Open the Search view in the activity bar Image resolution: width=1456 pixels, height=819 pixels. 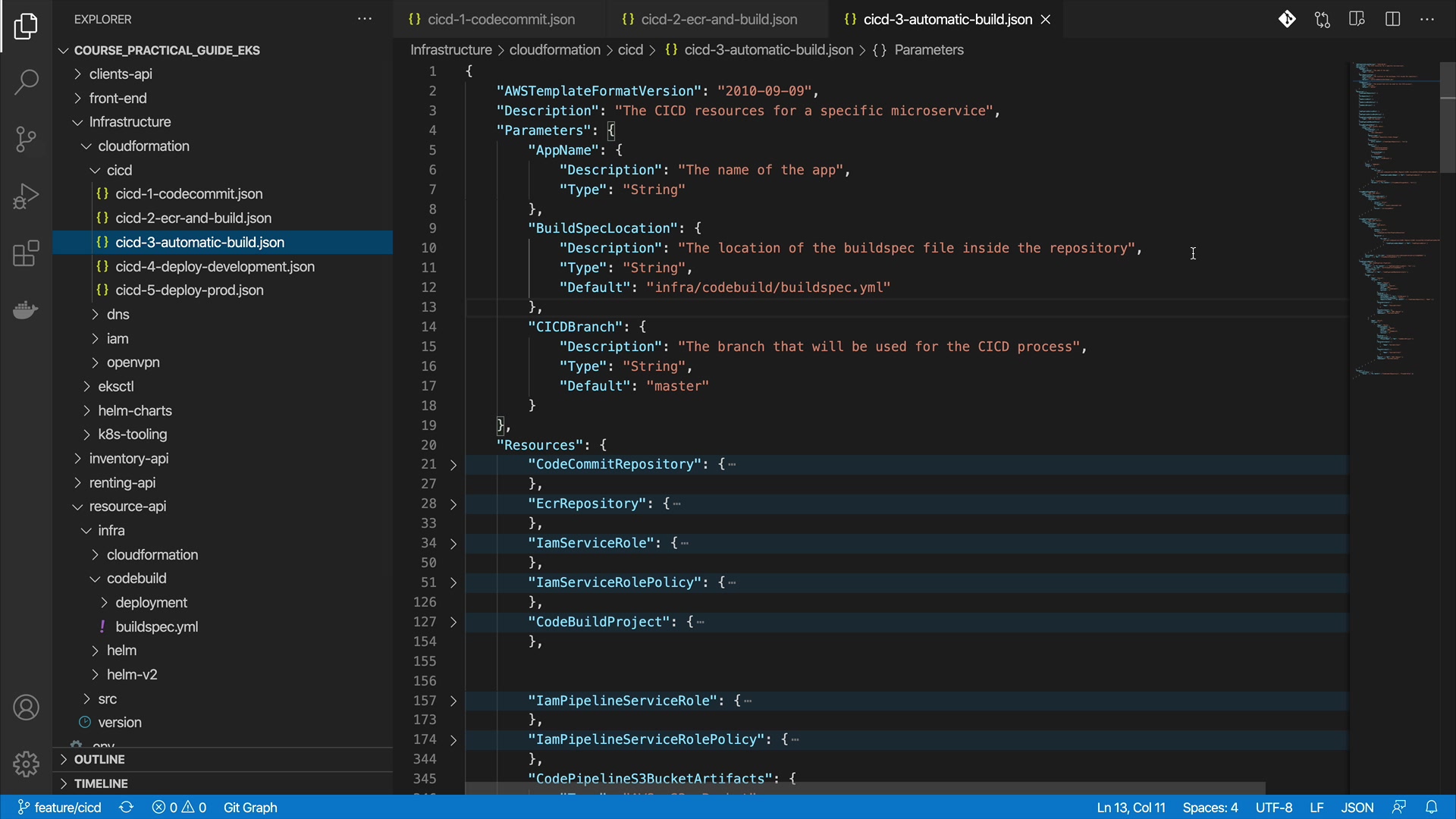click(x=26, y=82)
